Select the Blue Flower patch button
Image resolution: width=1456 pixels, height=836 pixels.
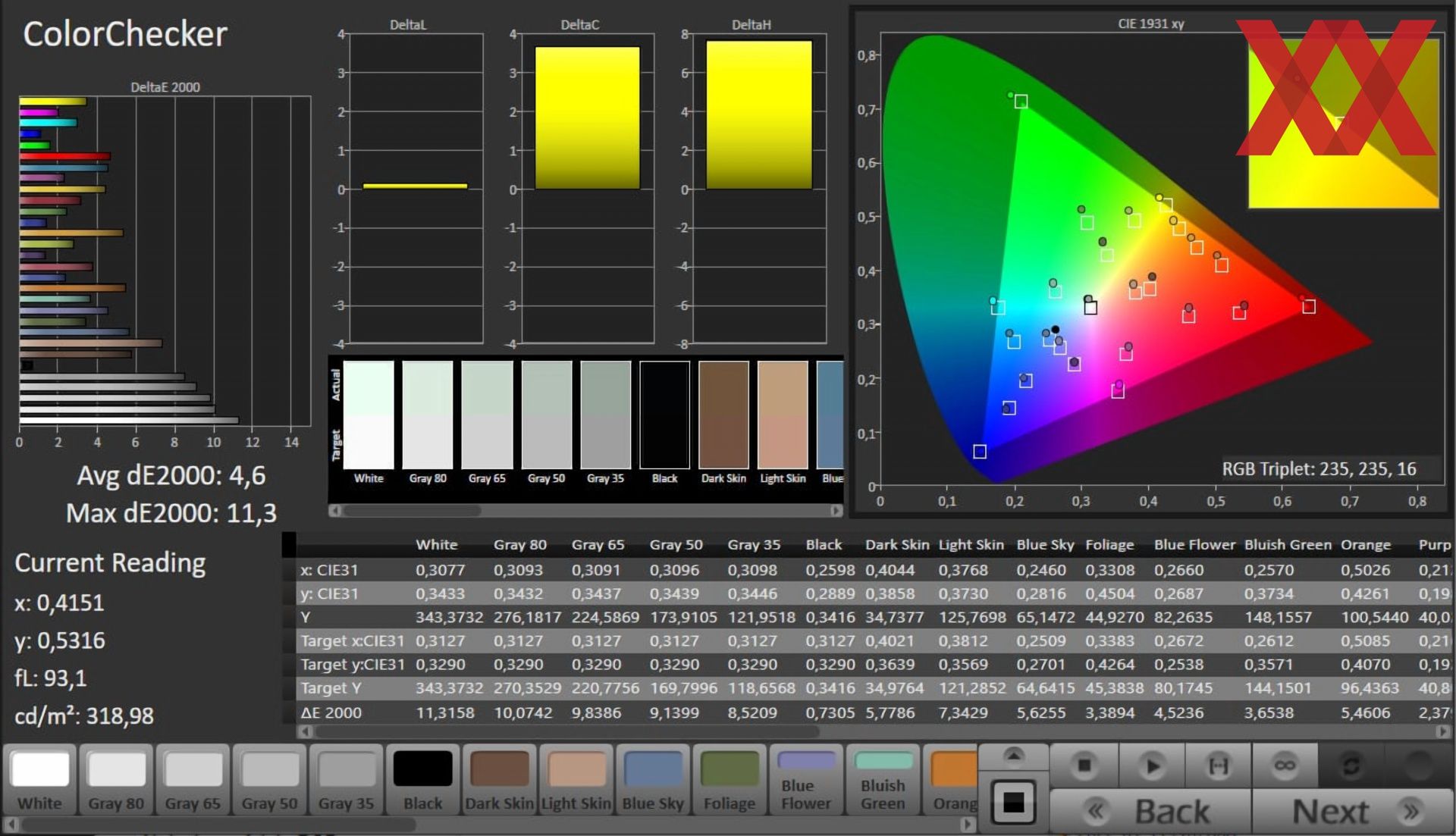pyautogui.click(x=806, y=780)
